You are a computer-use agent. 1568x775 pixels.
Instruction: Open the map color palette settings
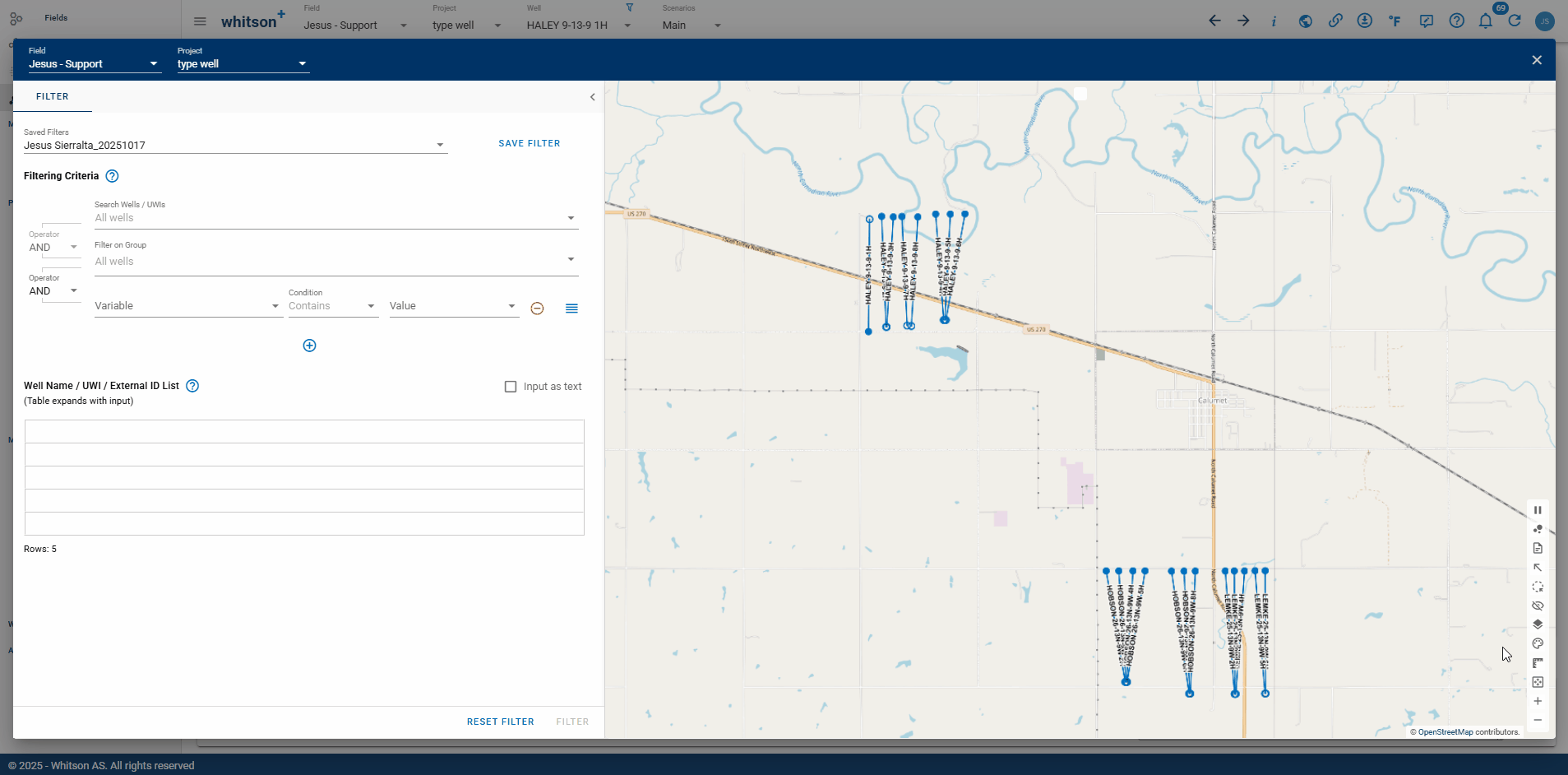click(1538, 644)
